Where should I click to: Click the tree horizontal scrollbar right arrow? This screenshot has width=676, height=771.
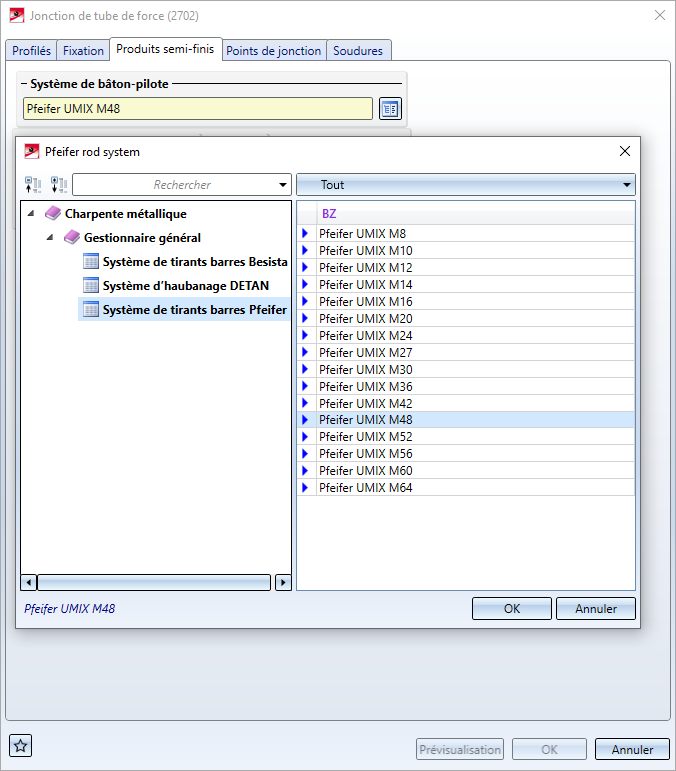(283, 583)
